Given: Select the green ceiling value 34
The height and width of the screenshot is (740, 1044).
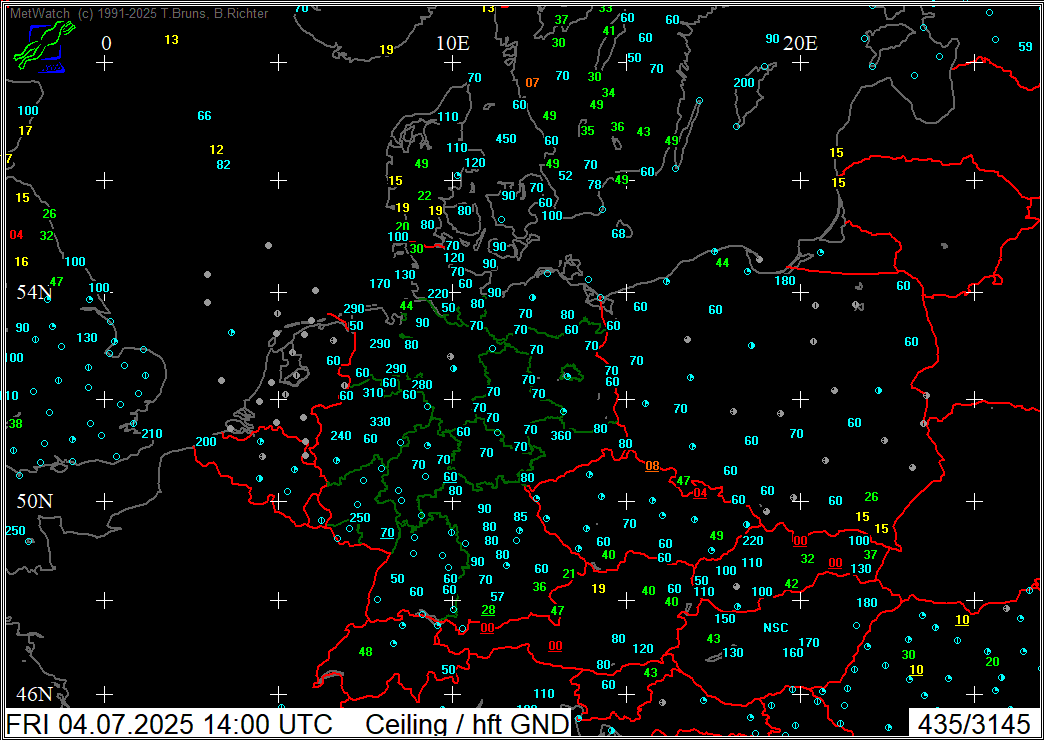Looking at the screenshot, I should pos(609,93).
